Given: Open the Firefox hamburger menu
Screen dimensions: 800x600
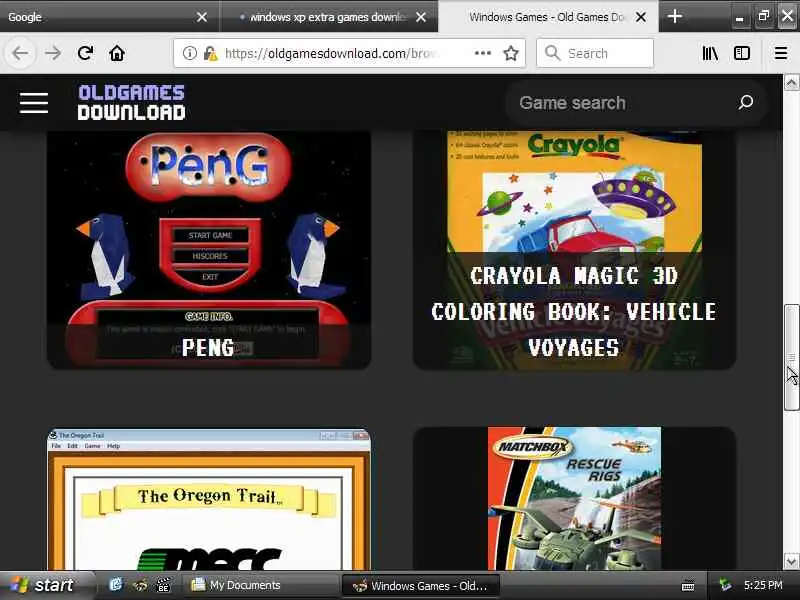Looking at the screenshot, I should [781, 53].
